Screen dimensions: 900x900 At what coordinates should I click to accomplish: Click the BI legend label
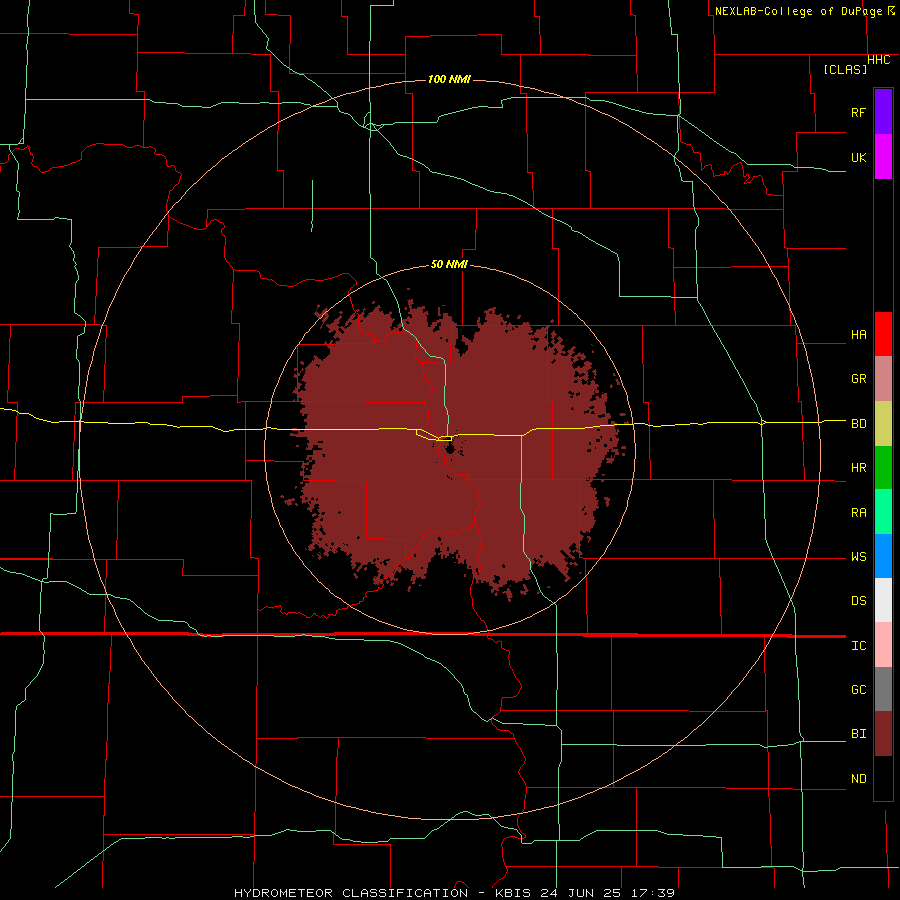coord(858,734)
